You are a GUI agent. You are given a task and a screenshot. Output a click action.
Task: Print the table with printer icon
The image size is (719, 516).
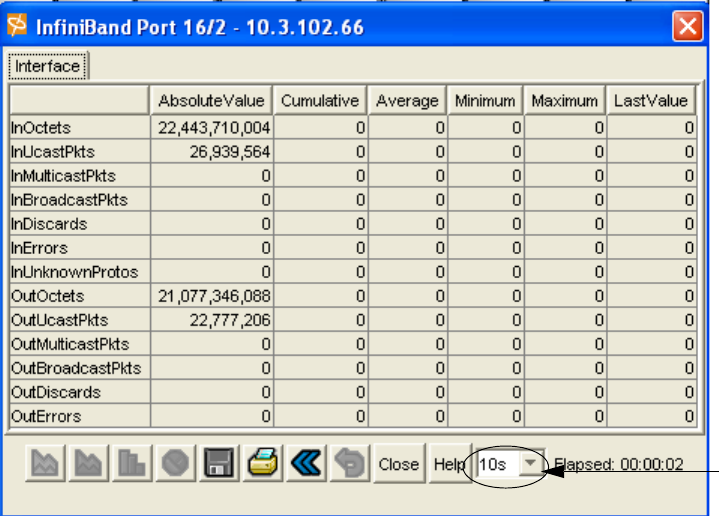[262, 463]
